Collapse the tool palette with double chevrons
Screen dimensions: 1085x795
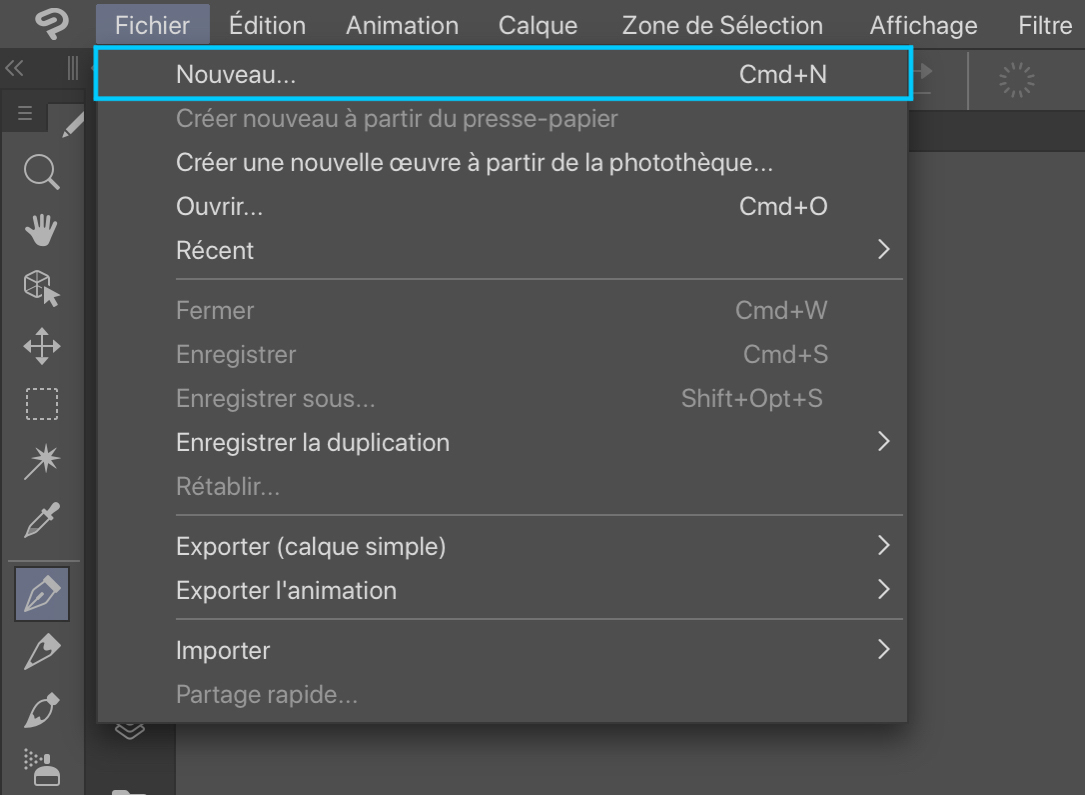pos(14,69)
